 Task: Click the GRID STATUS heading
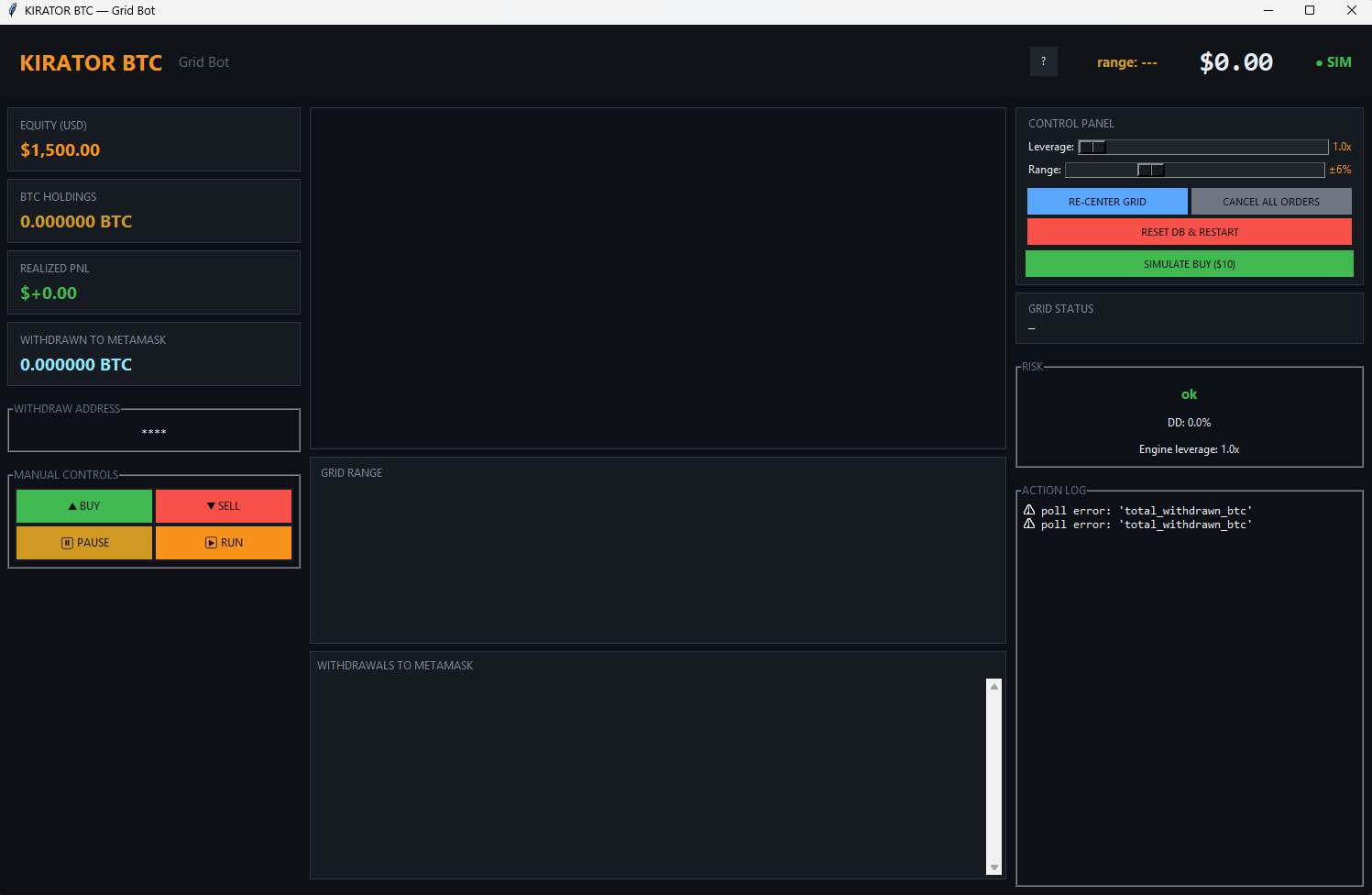[x=1060, y=309]
